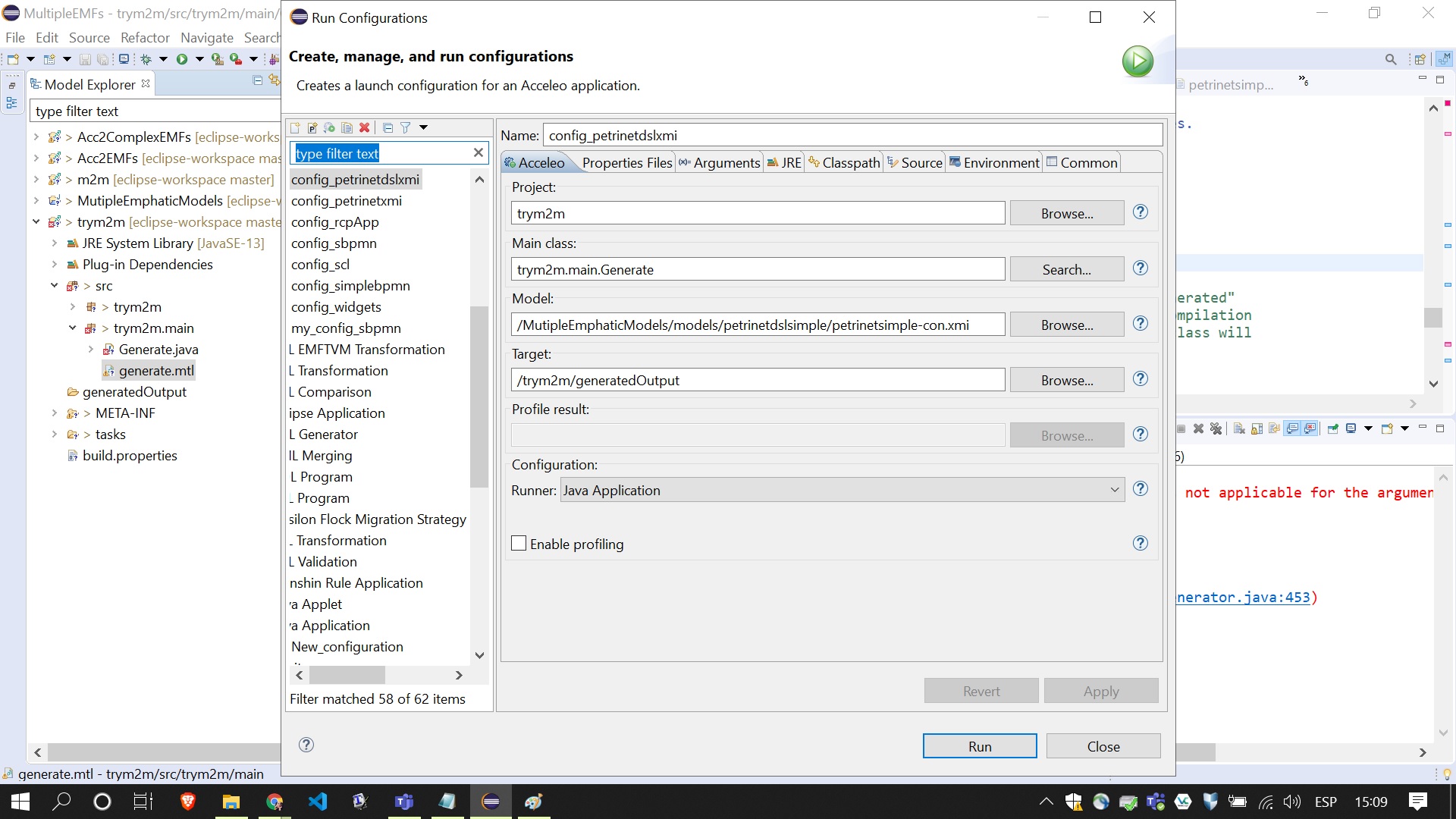Open the dialog toolbar view menu arrow

423,127
